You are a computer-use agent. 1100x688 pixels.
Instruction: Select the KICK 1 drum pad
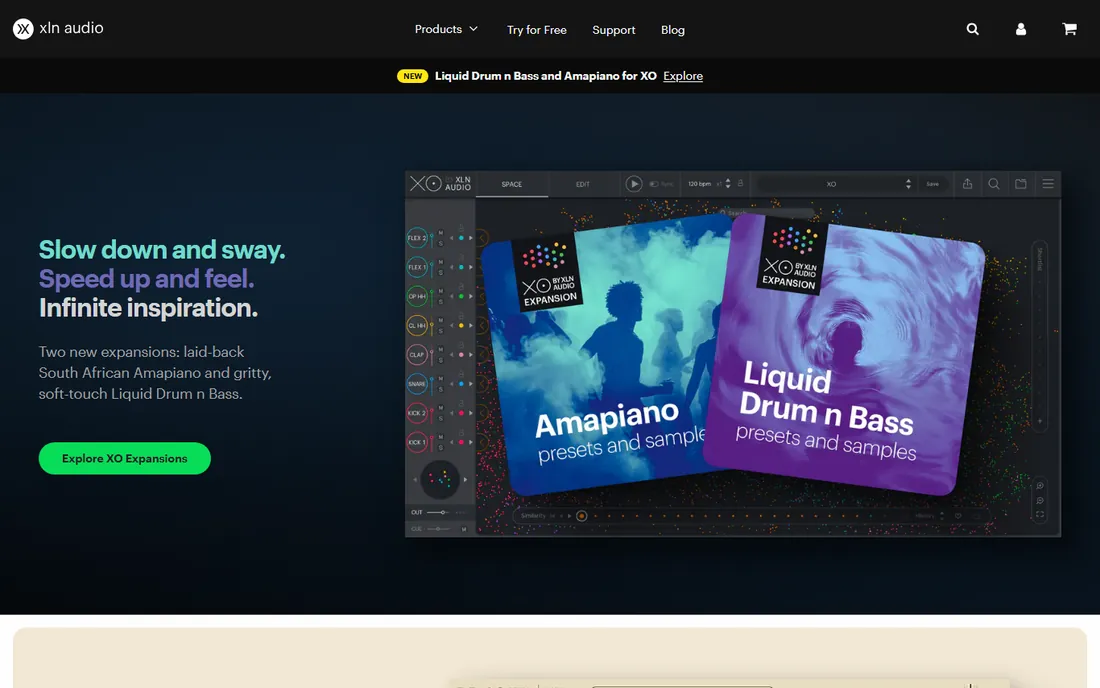tap(417, 442)
